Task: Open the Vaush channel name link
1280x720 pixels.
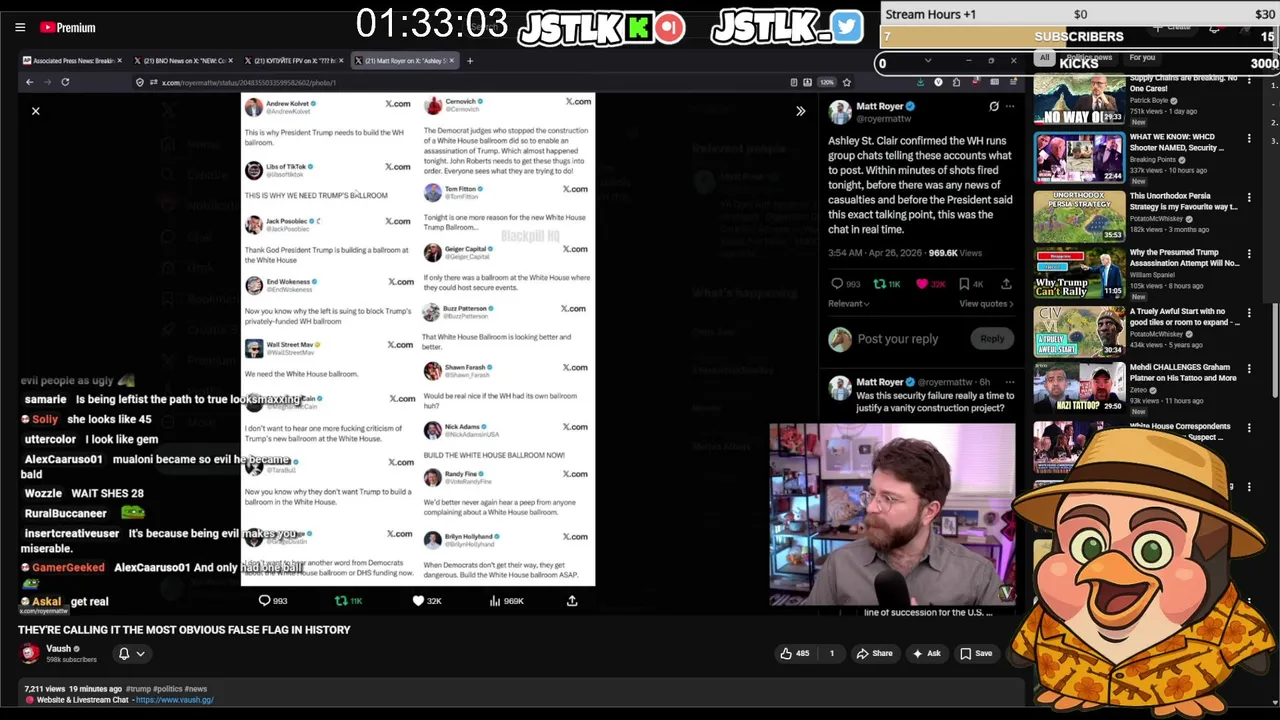Action: pyautogui.click(x=59, y=648)
